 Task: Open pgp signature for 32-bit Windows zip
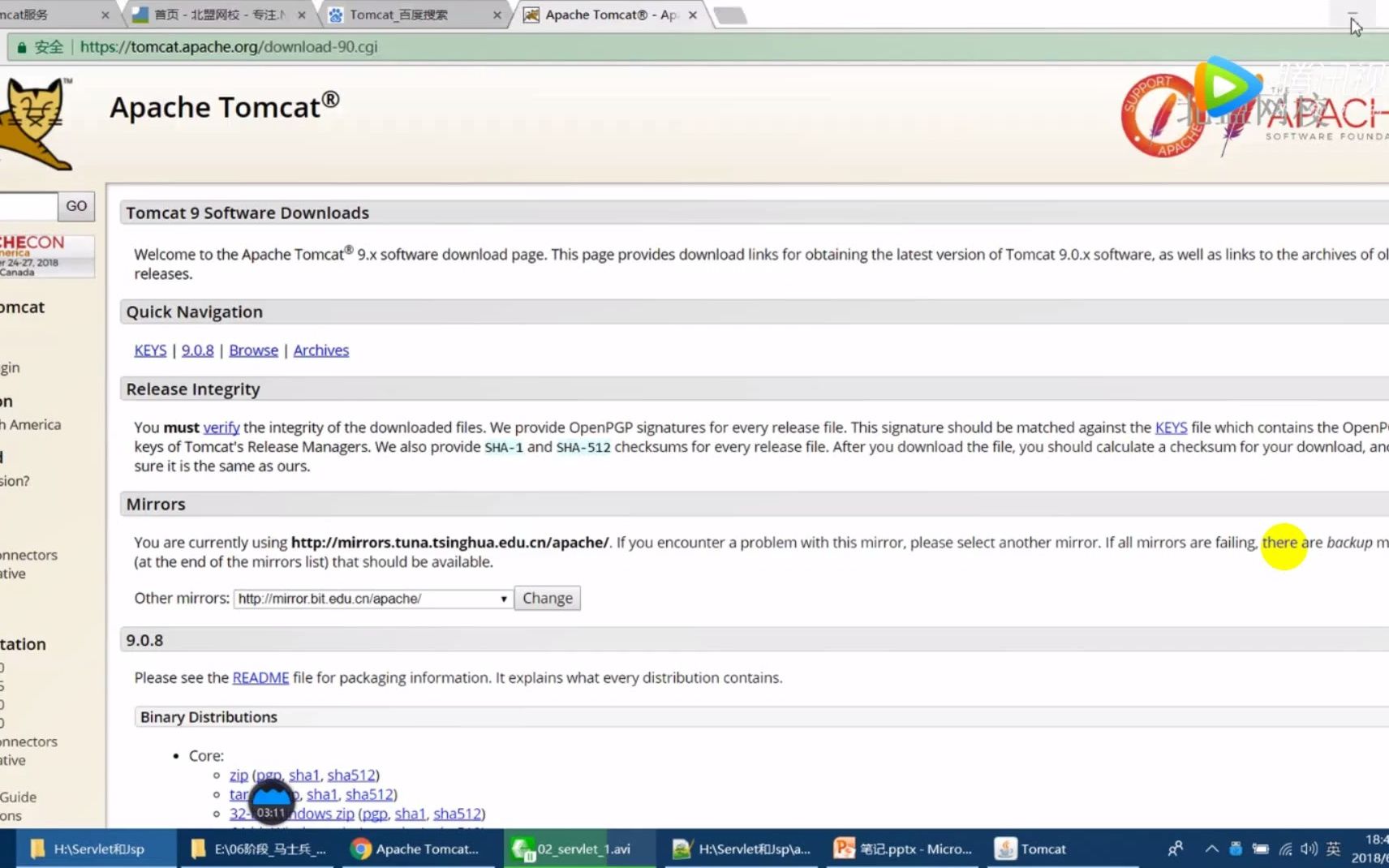click(375, 814)
